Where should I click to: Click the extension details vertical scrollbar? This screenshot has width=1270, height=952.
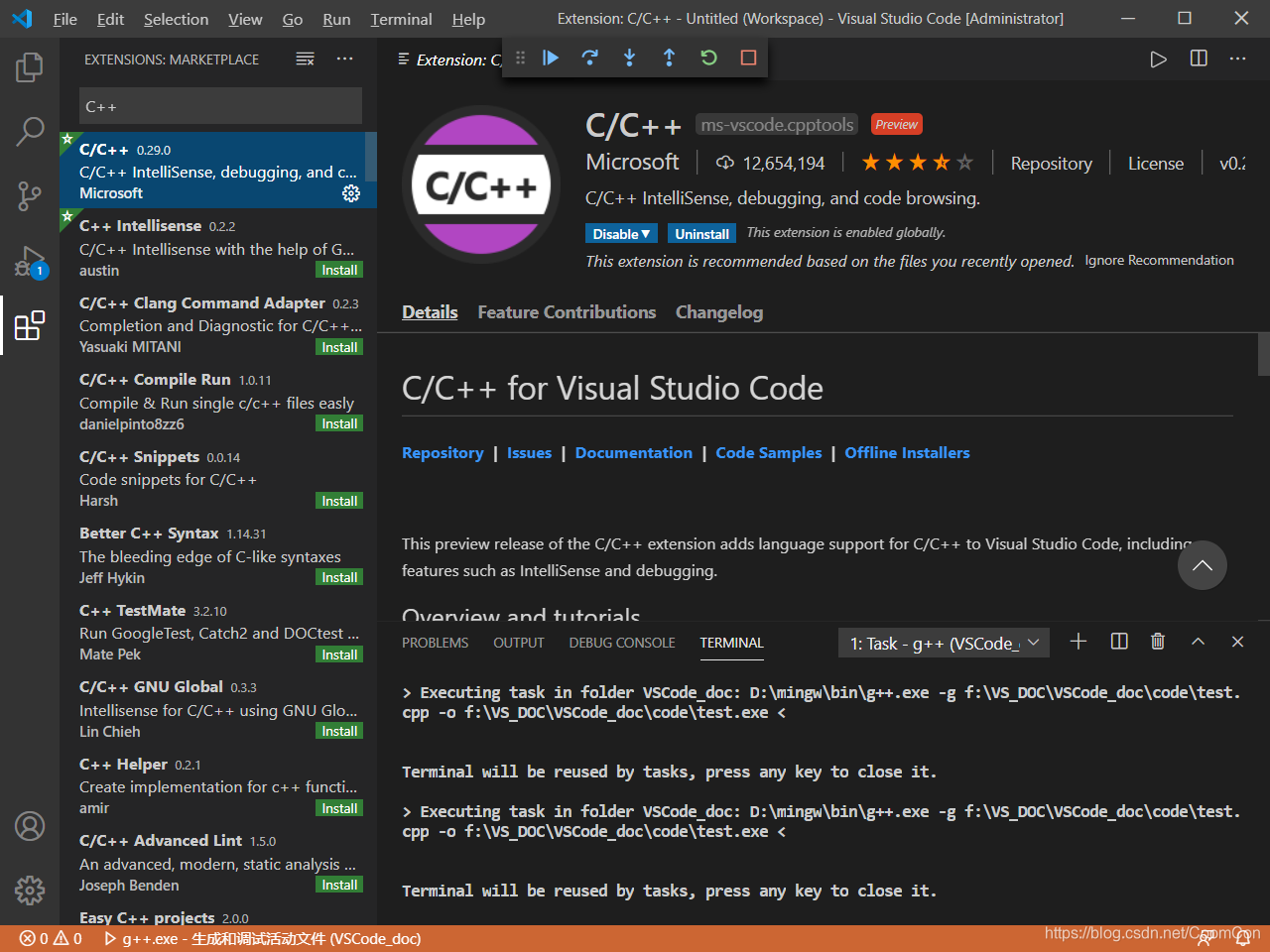(x=1263, y=354)
